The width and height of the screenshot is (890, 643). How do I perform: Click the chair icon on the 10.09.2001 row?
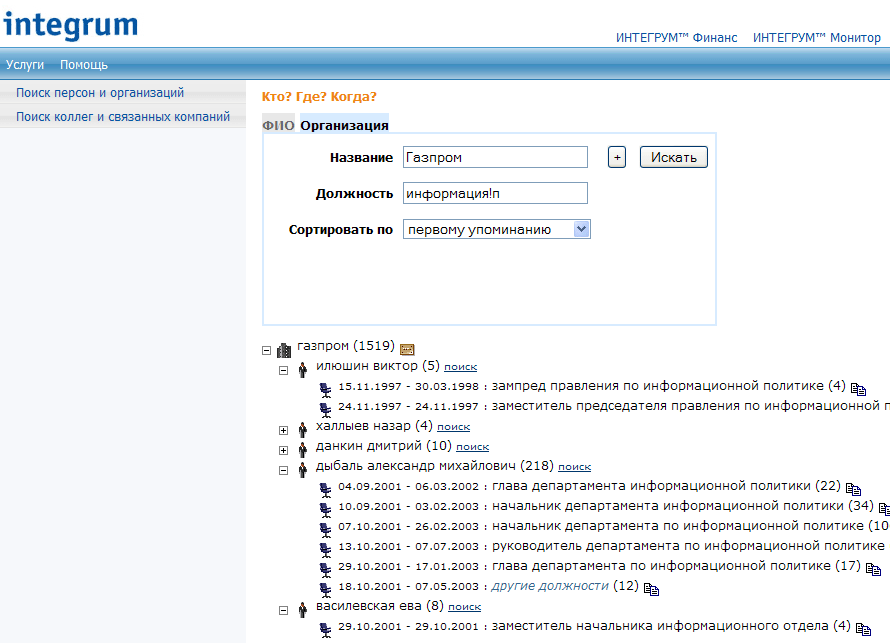point(325,510)
